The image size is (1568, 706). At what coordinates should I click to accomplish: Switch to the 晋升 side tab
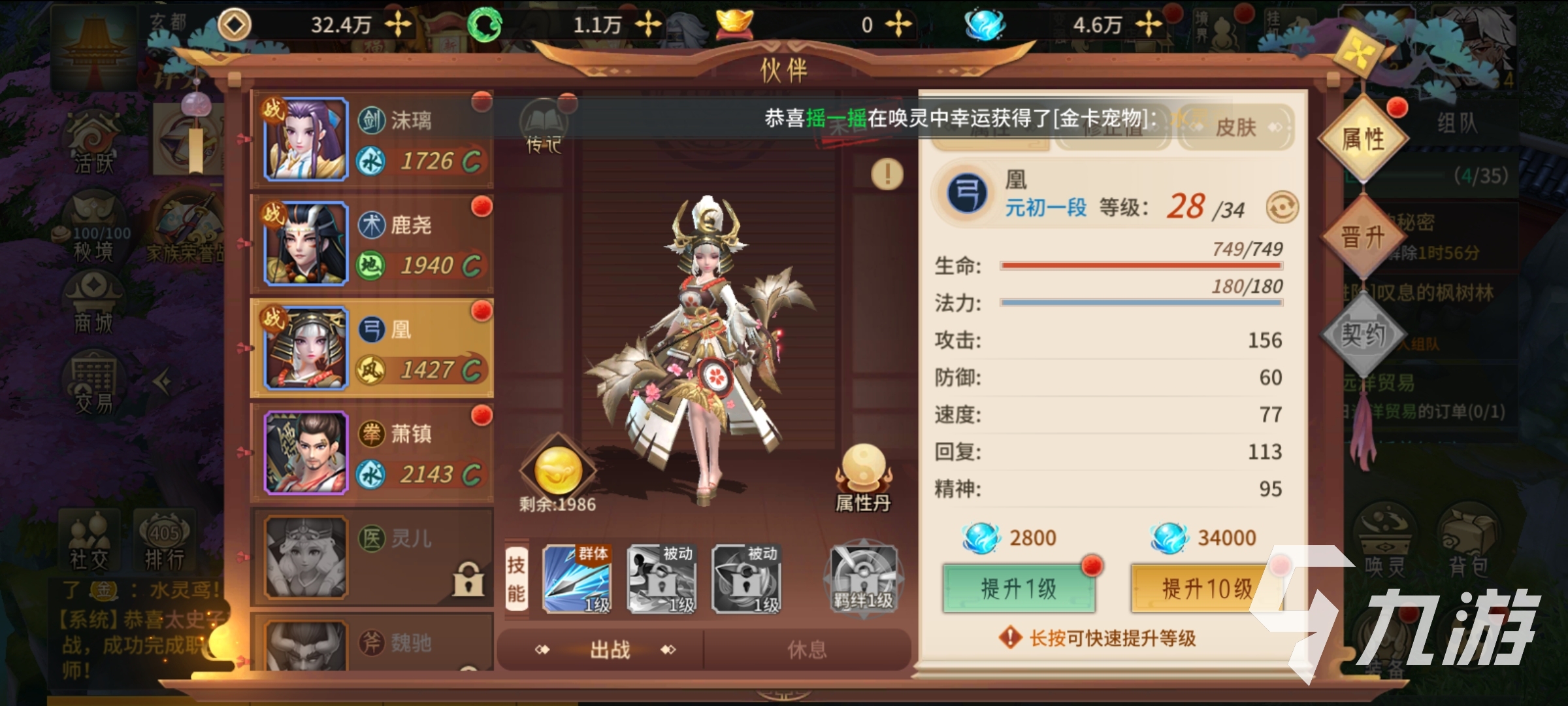pyautogui.click(x=1364, y=237)
